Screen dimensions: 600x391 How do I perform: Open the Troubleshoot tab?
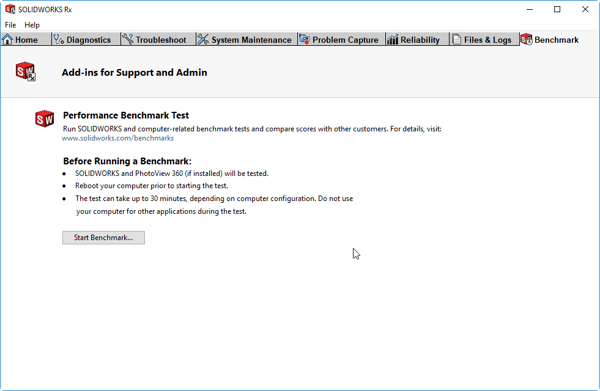(157, 39)
